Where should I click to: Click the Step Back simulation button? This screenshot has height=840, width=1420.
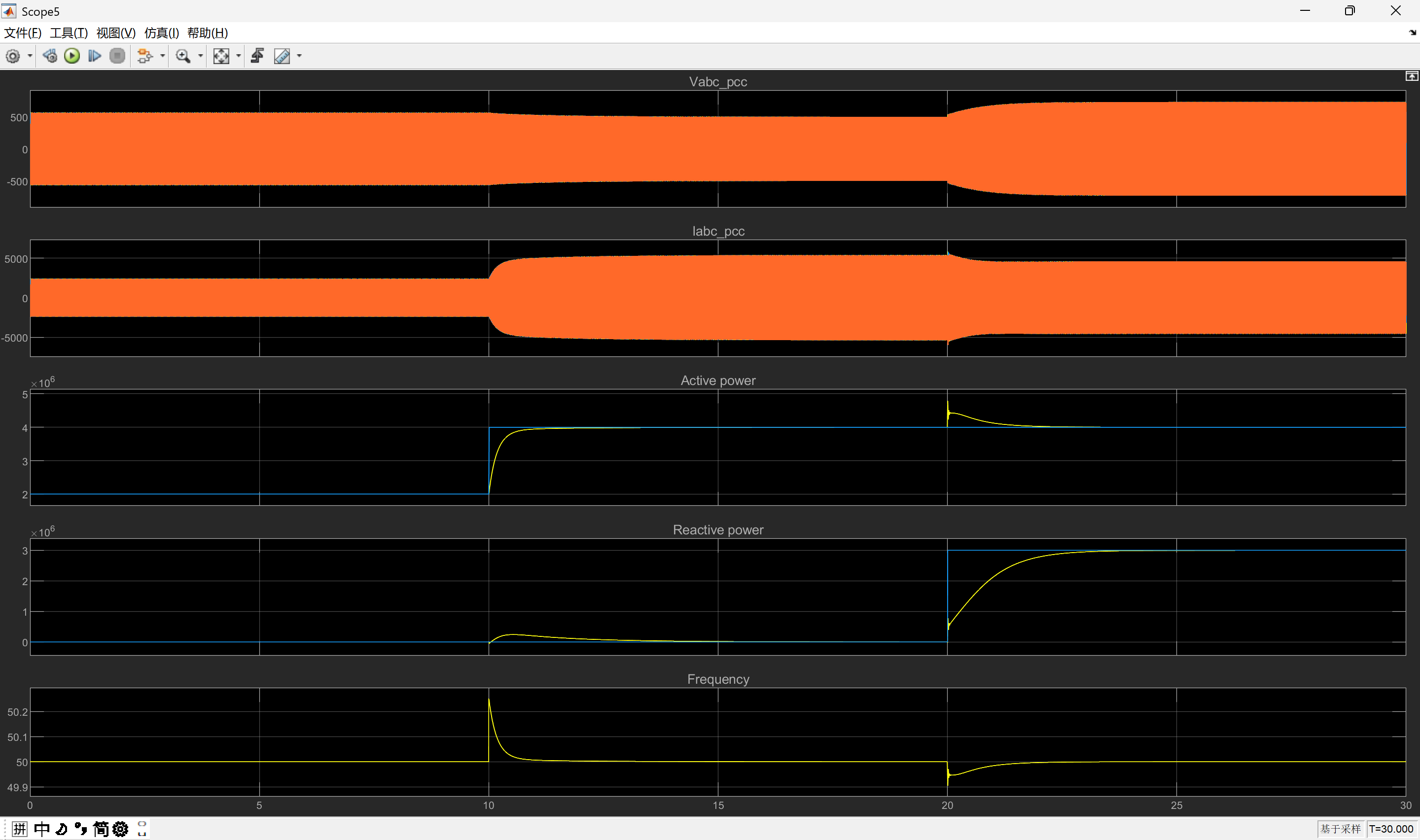(50, 56)
